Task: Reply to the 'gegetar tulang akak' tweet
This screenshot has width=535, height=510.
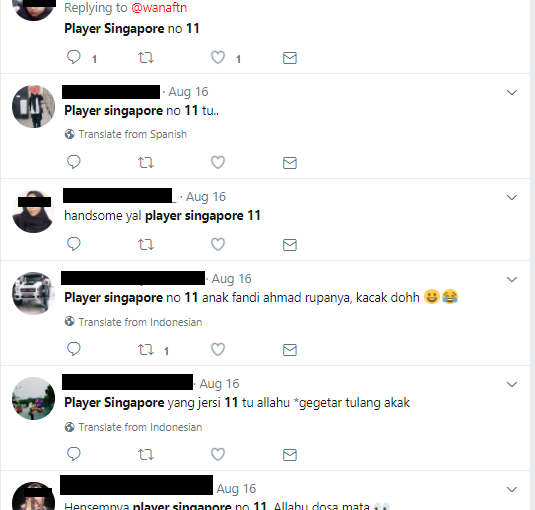Action: click(74, 454)
